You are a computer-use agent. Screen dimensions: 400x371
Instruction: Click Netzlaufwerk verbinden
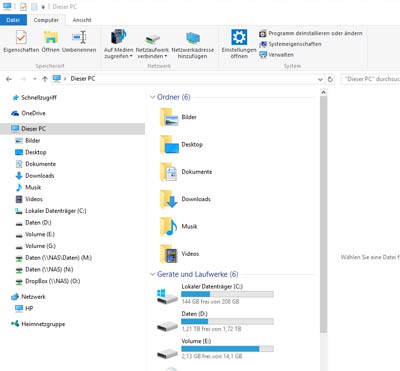click(152, 46)
